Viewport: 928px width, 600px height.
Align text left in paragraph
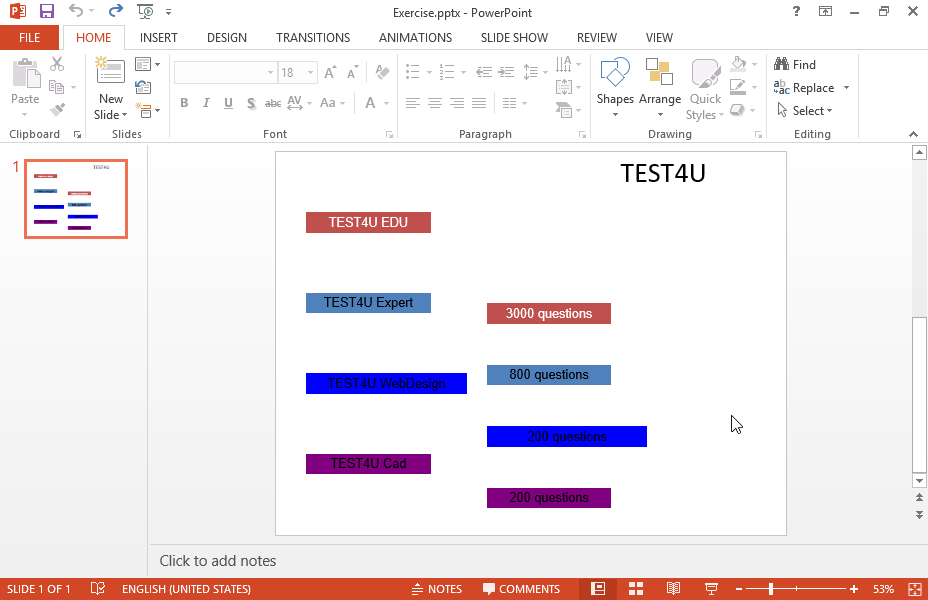coord(413,104)
